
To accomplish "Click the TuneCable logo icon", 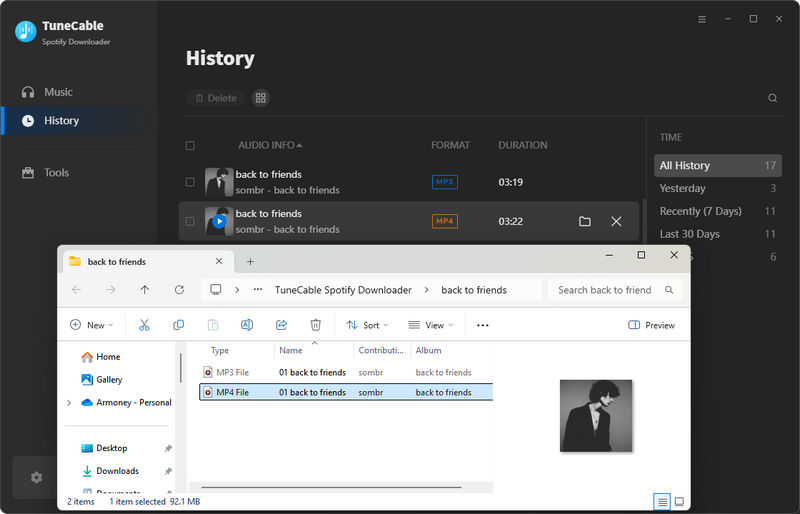I will click(26, 31).
